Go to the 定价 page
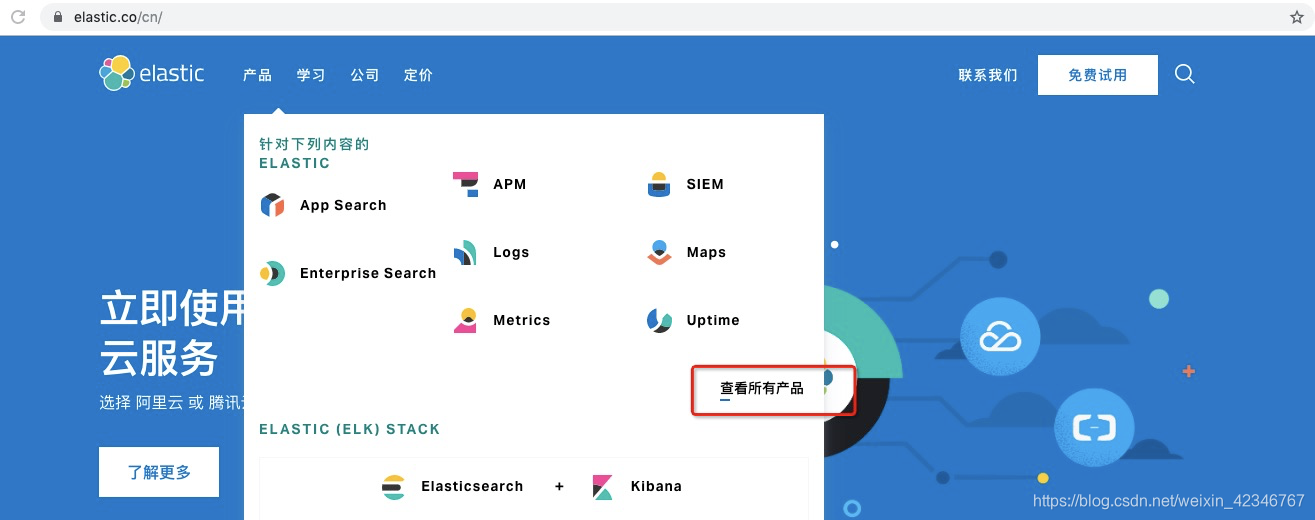The image size is (1315, 520). pos(418,75)
